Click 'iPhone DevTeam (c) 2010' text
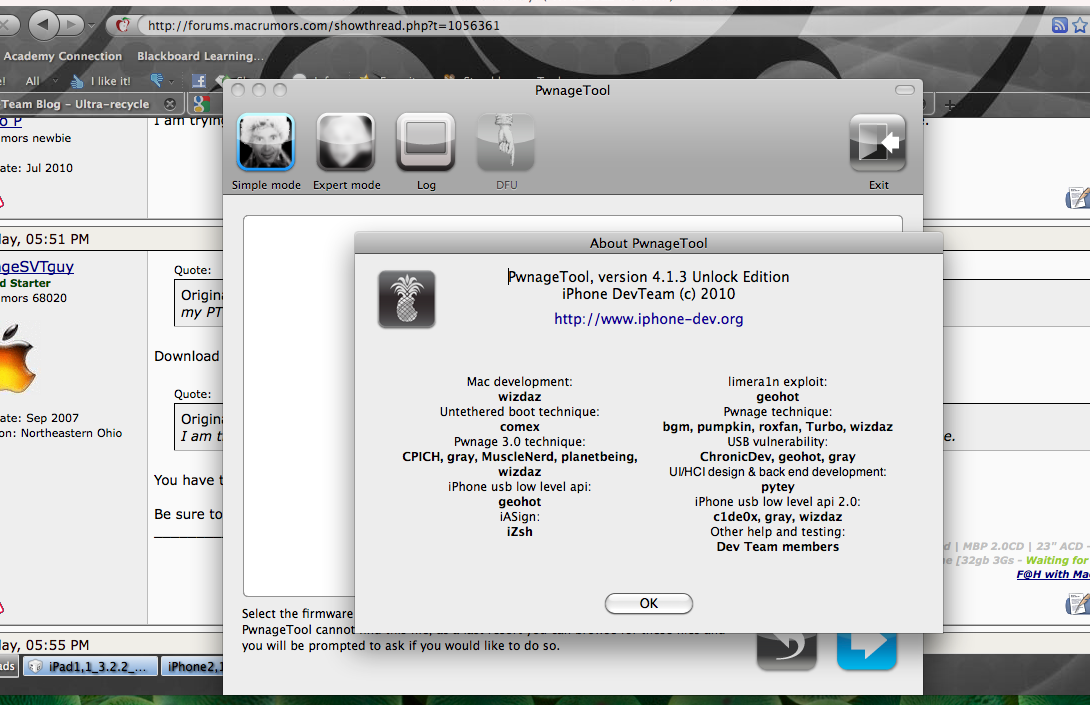Image resolution: width=1090 pixels, height=705 pixels. [649, 294]
